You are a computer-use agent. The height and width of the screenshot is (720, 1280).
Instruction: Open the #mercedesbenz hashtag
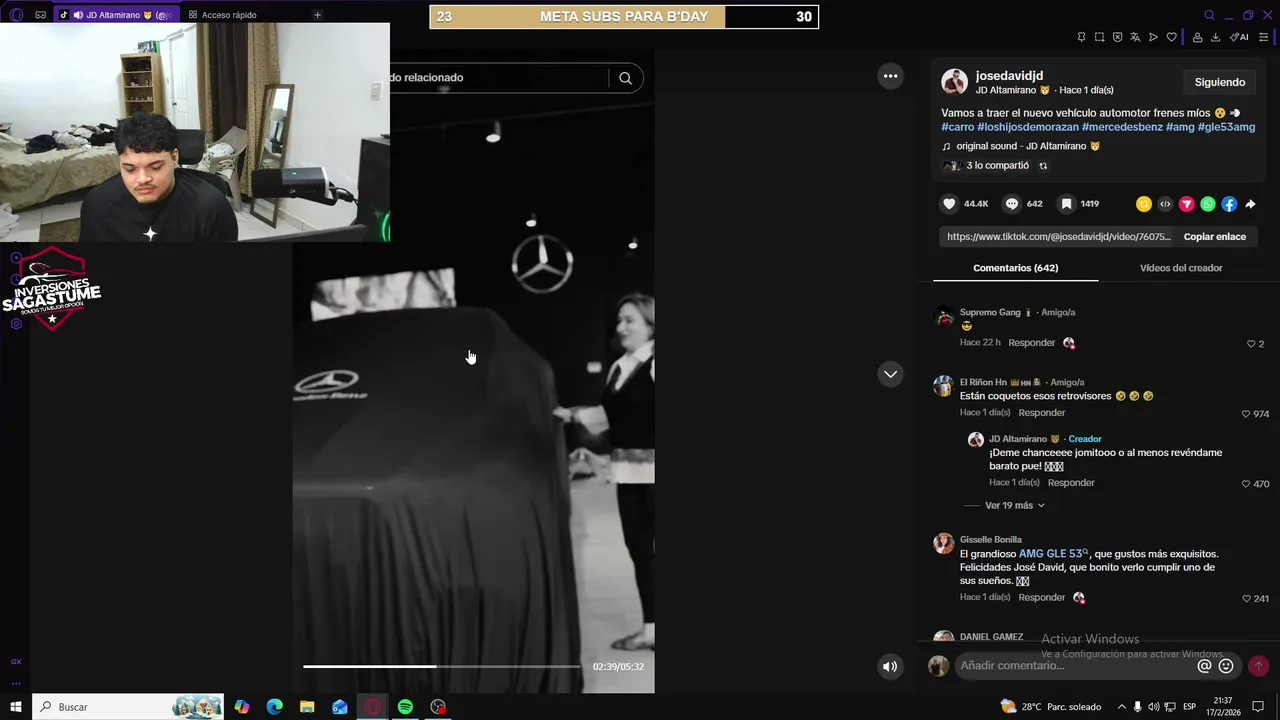1122,127
